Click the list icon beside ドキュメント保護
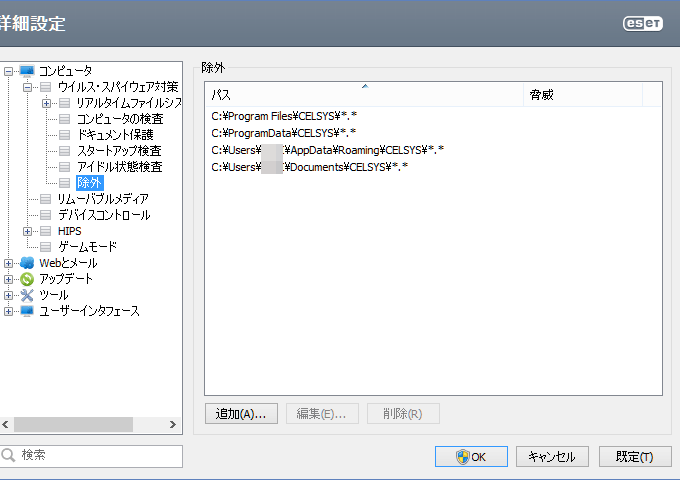Screen dimensions: 680x480 [65, 135]
